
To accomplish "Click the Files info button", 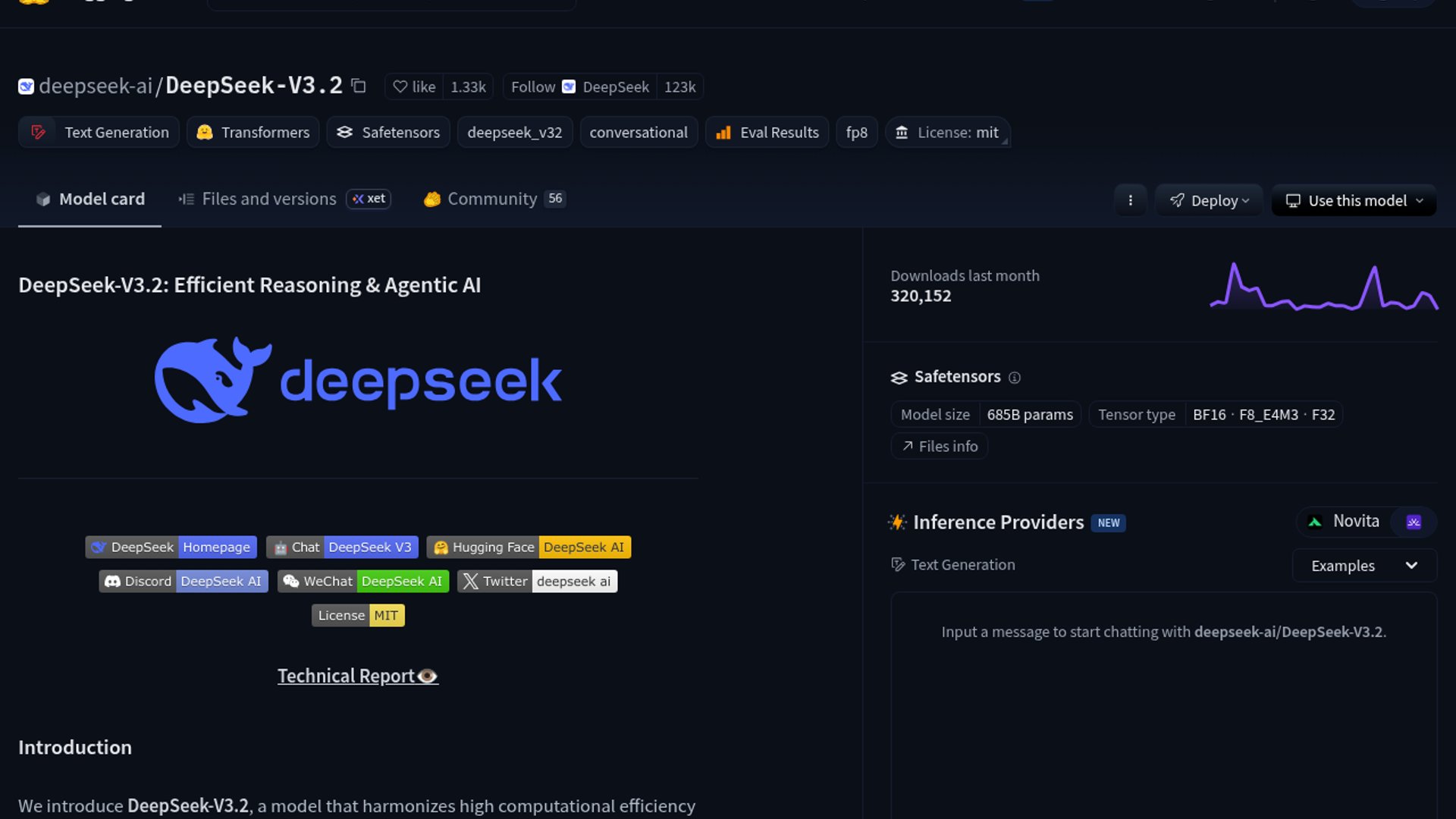I will pos(939,447).
